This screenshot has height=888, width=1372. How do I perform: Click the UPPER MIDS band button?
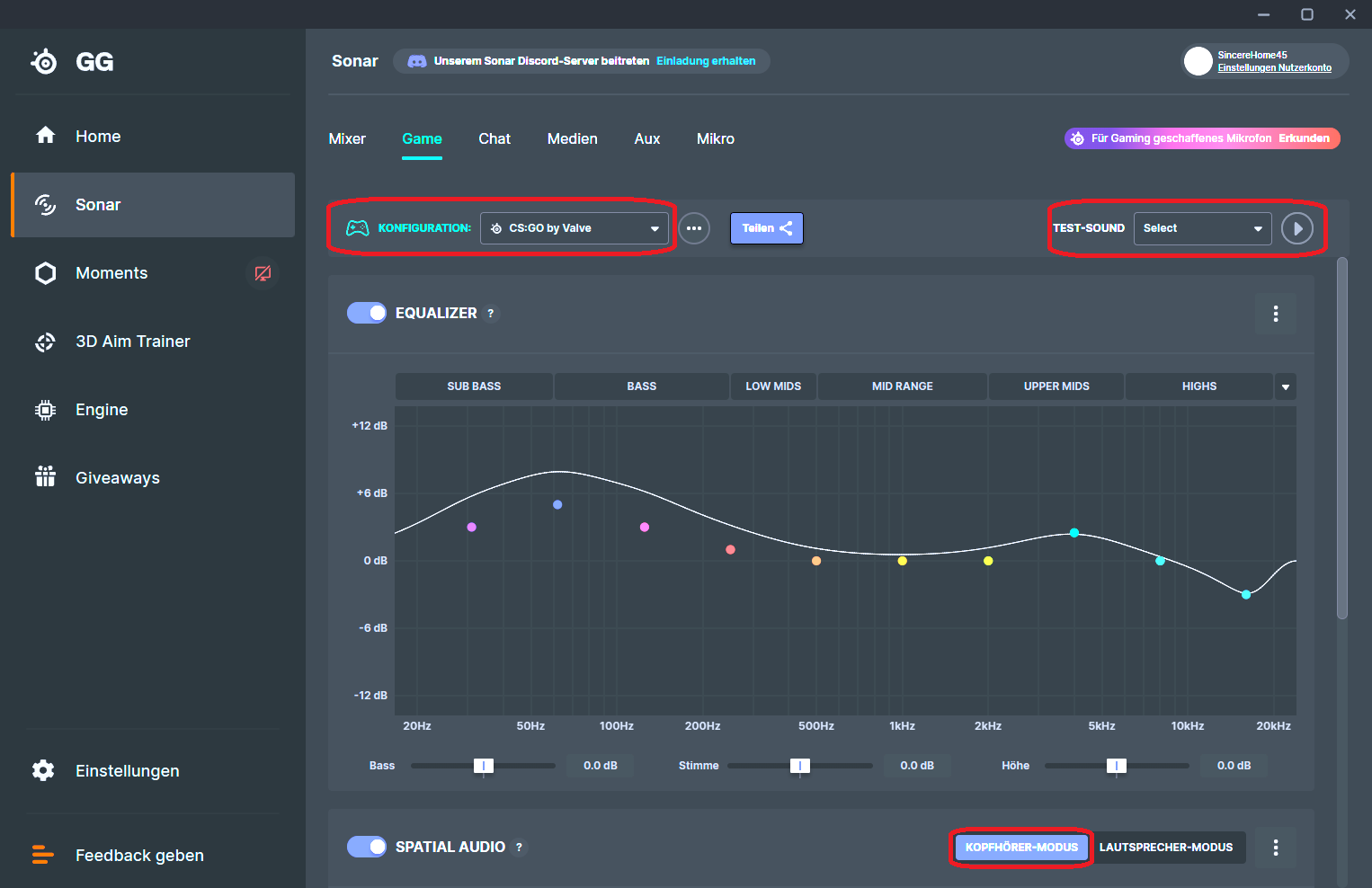1056,386
